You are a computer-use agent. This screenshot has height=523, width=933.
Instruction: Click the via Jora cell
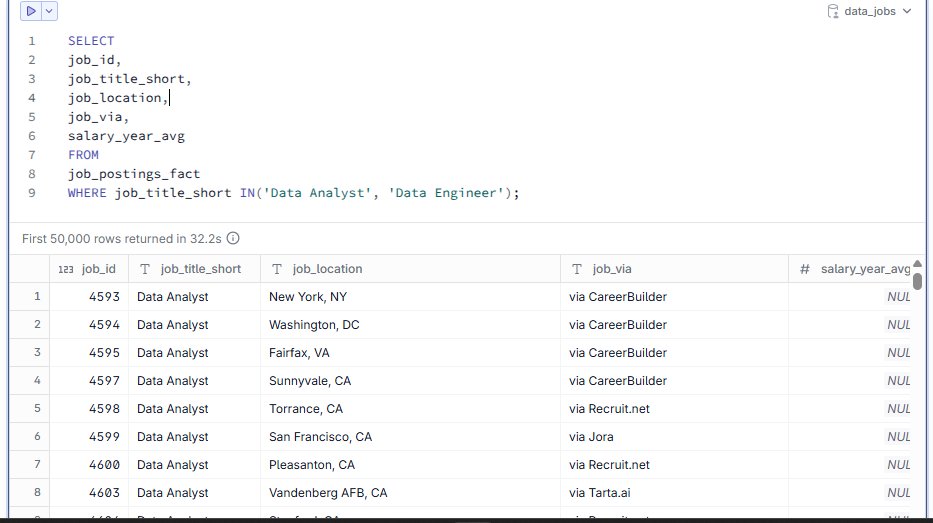click(x=675, y=437)
